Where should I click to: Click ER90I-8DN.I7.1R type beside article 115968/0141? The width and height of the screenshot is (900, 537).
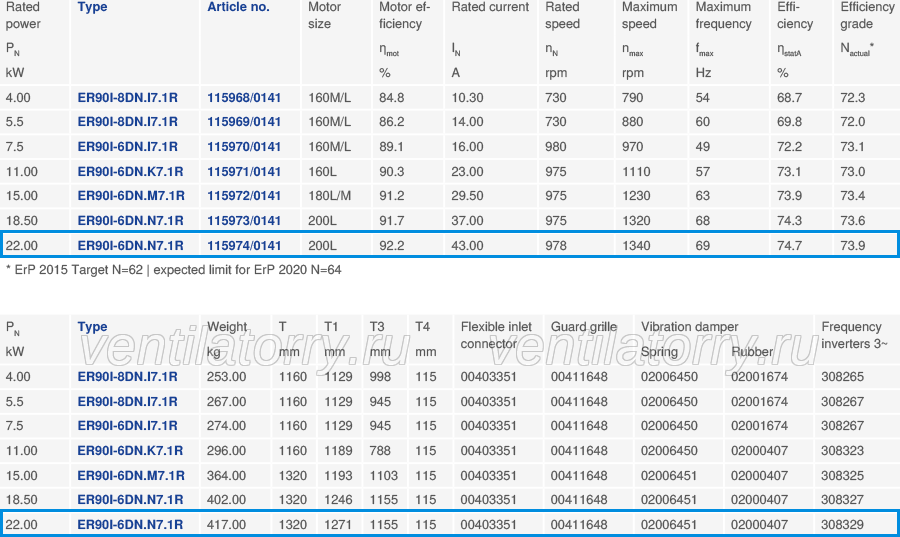point(127,98)
